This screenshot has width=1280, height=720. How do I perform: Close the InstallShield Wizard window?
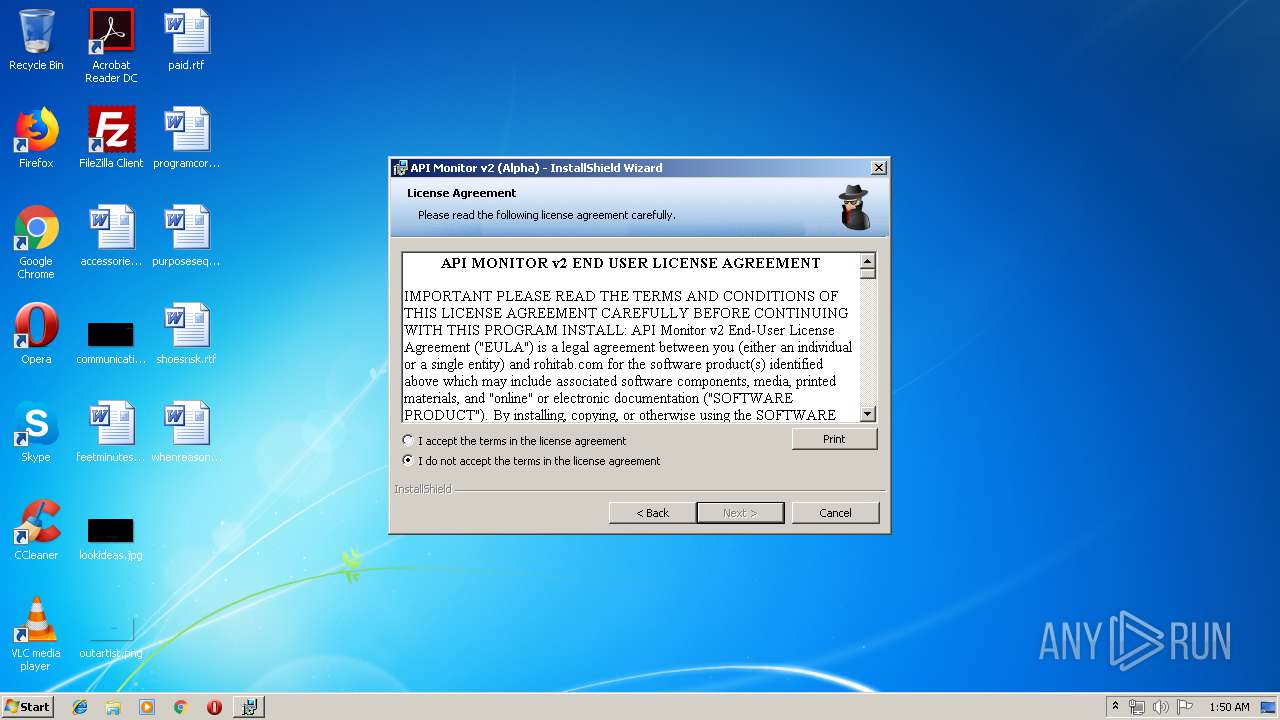pyautogui.click(x=878, y=168)
